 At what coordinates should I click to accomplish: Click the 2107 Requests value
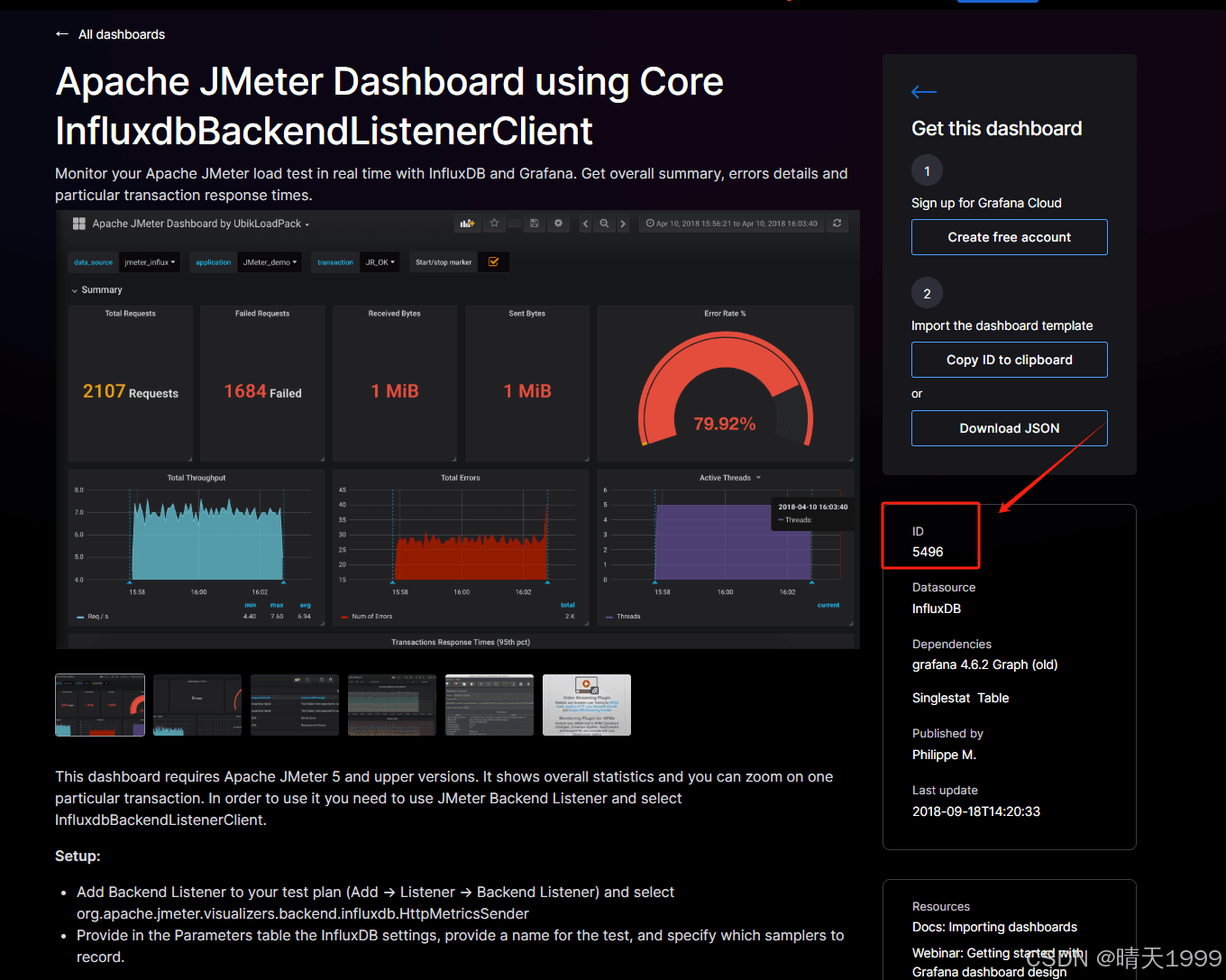(x=131, y=391)
